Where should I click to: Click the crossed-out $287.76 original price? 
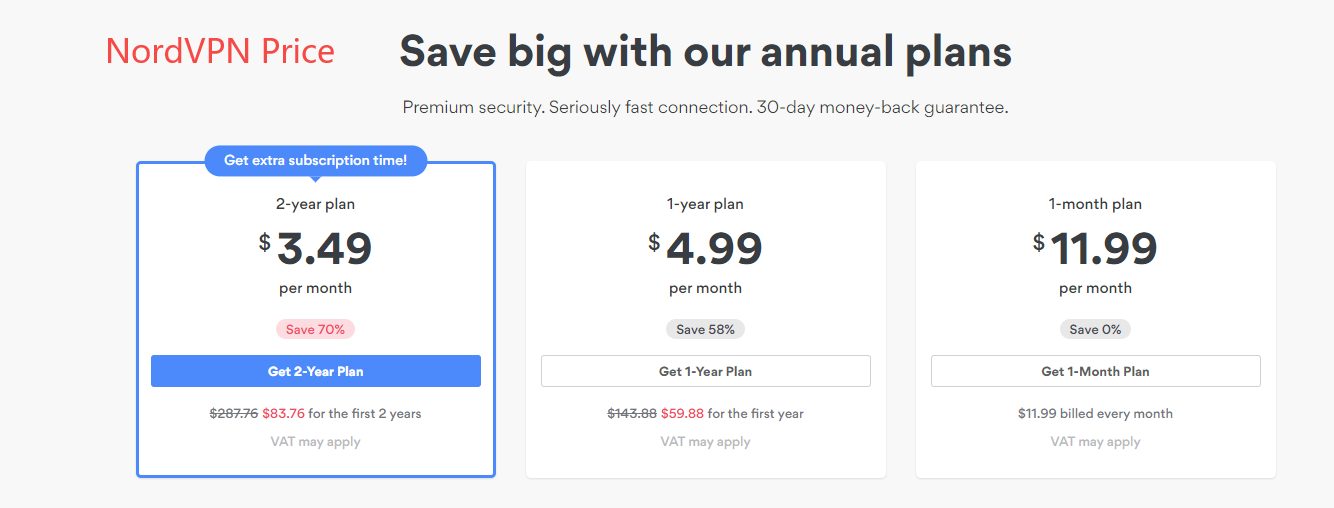(x=234, y=413)
